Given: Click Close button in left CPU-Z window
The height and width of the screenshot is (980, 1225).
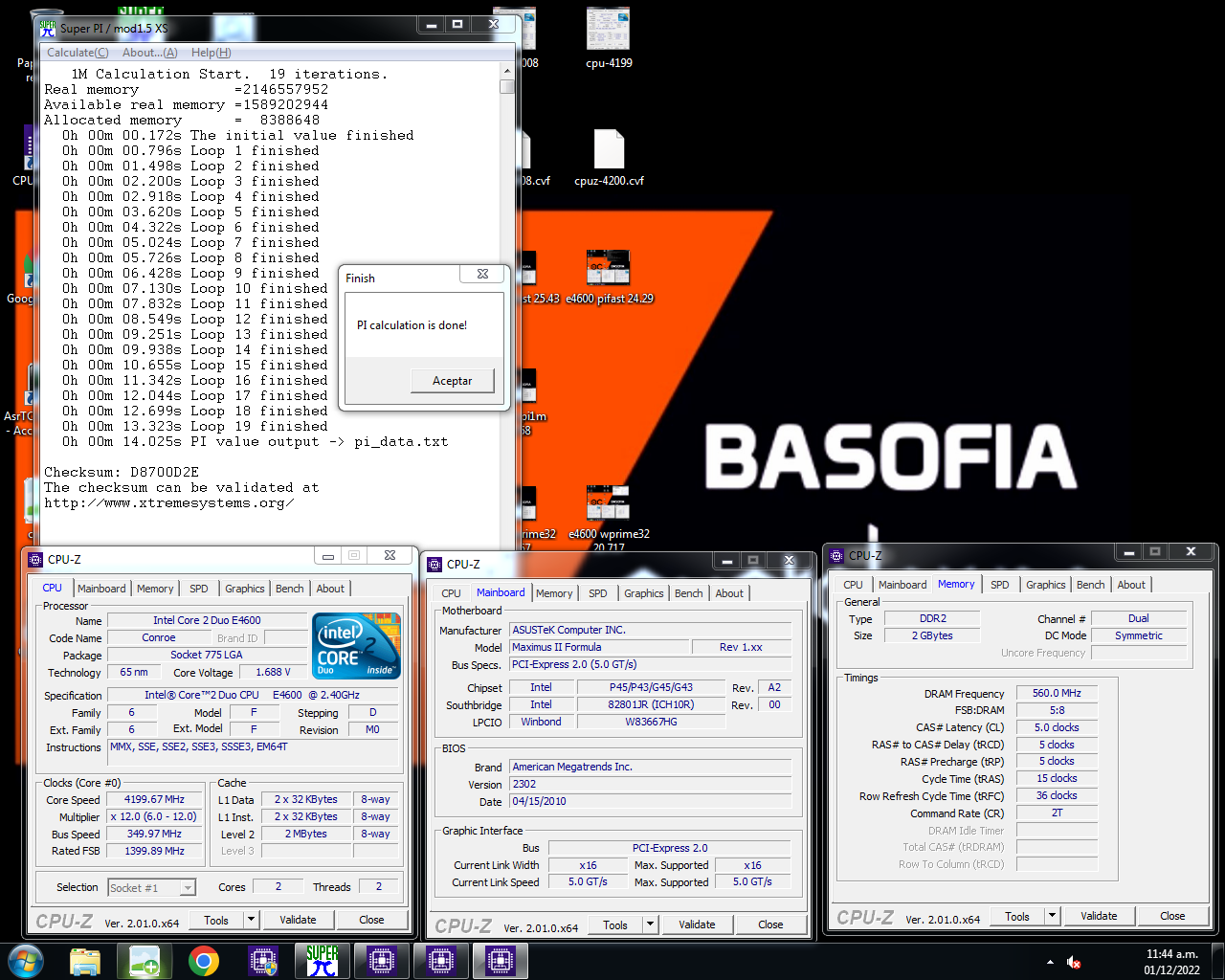Looking at the screenshot, I should (x=371, y=920).
